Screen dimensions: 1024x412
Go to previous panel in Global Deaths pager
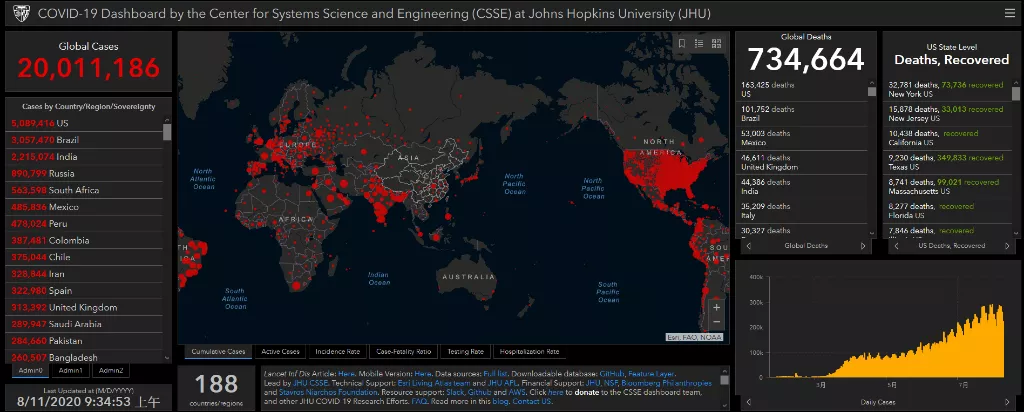pyautogui.click(x=748, y=246)
